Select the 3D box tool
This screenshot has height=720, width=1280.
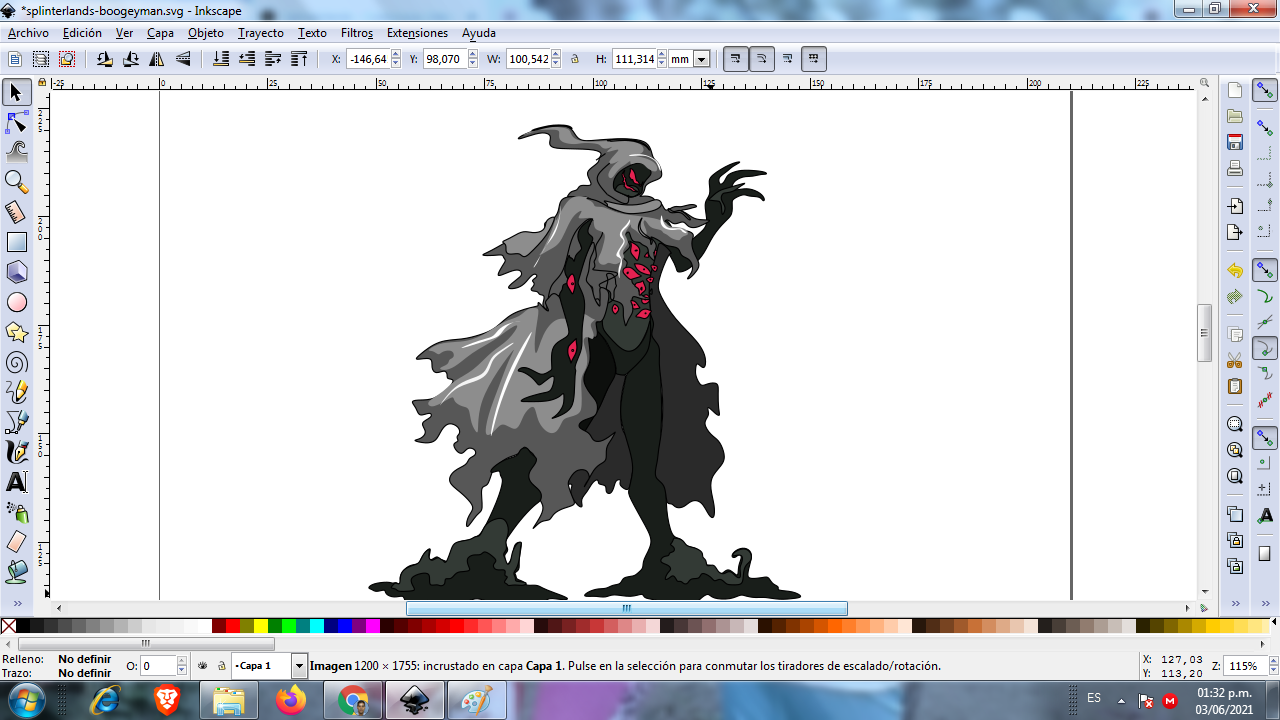(x=16, y=272)
